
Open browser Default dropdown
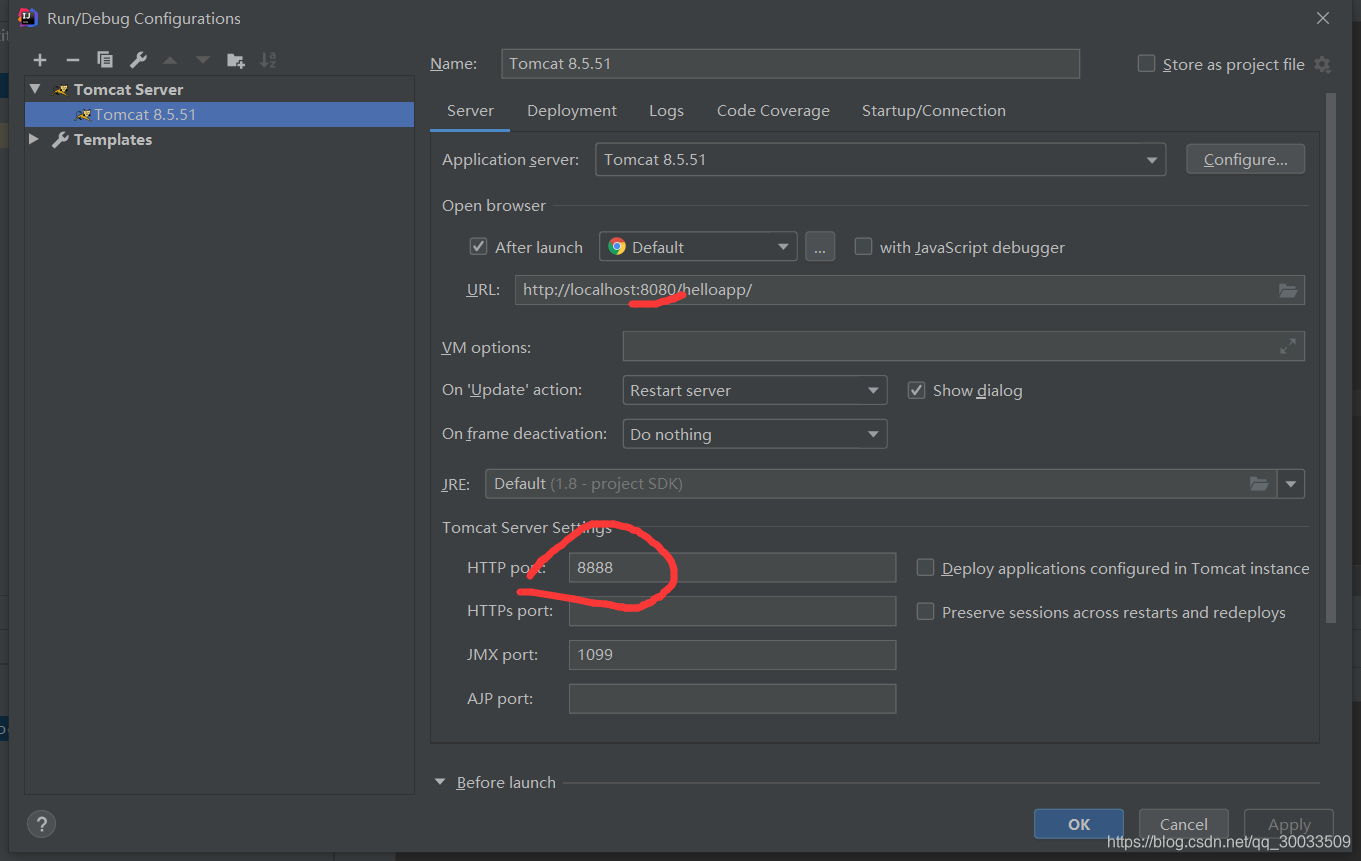tap(698, 247)
